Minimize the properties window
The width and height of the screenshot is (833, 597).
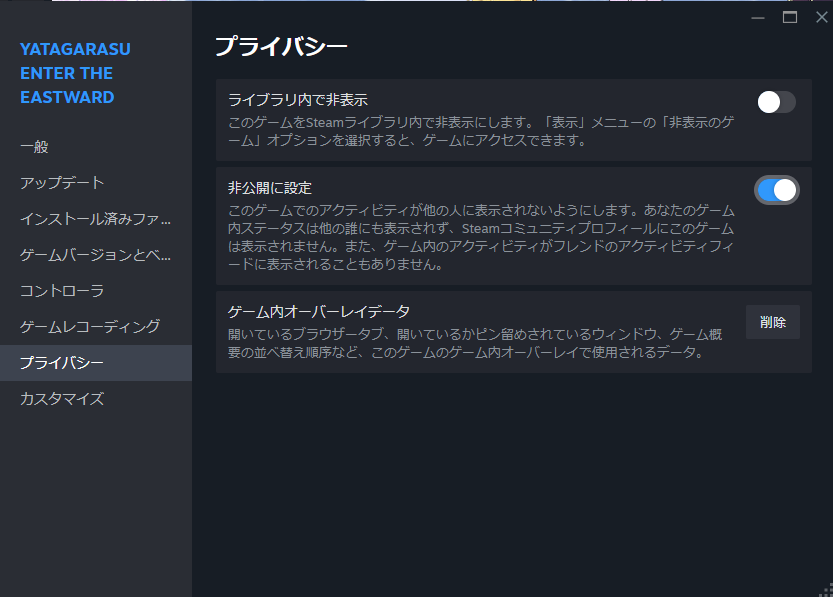point(758,18)
